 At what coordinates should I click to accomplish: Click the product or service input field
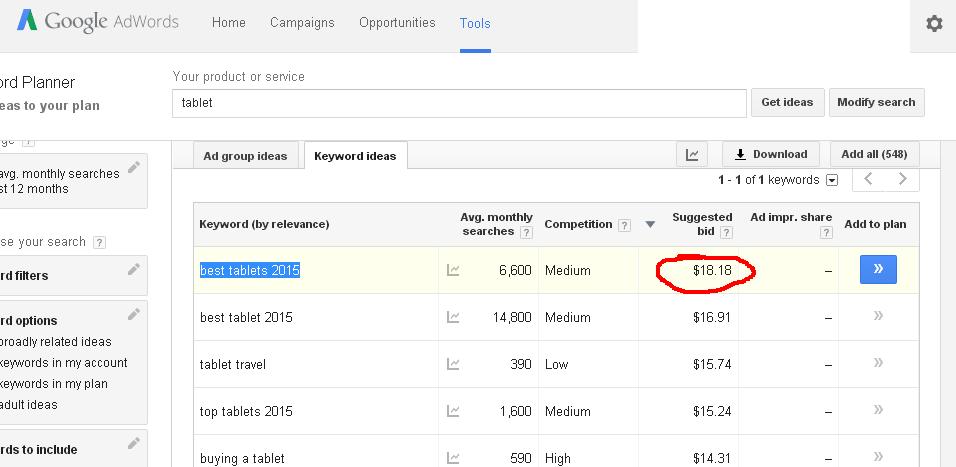click(459, 103)
